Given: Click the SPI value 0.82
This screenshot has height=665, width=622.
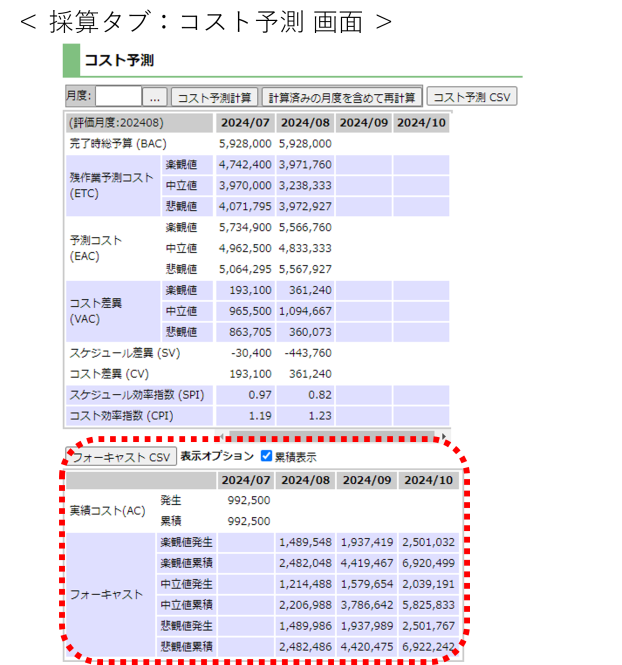Looking at the screenshot, I should 320,395.
